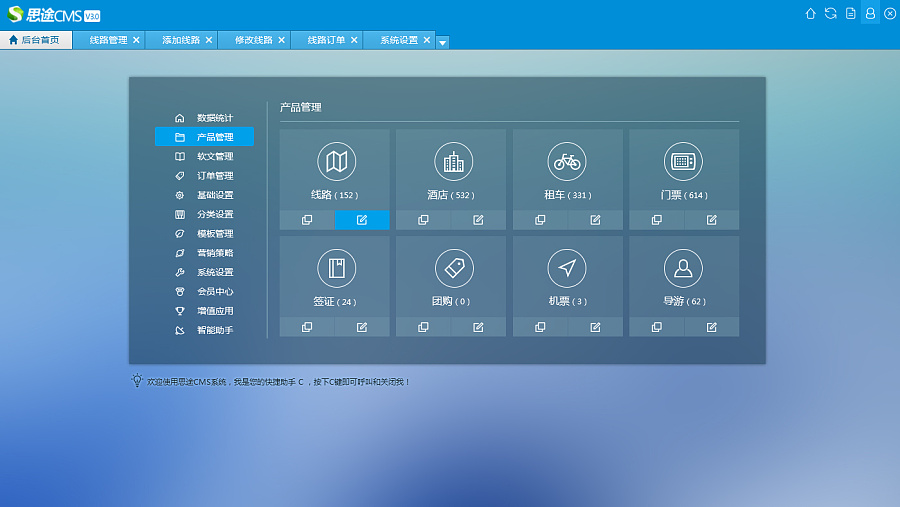Click the copy icon under 酒店

[x=424, y=220]
